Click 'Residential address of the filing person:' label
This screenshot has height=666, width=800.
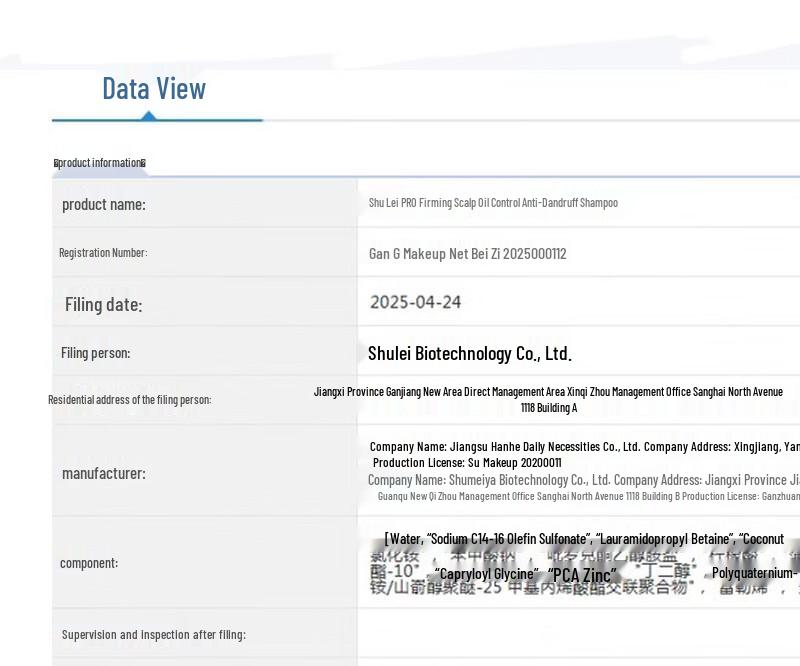point(130,400)
